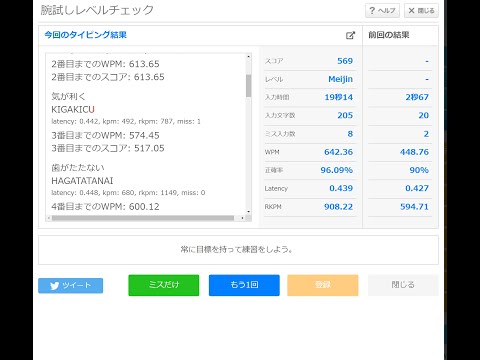480x360 pixels.
Task: Click the 閉じる button at top right
Action: point(421,11)
